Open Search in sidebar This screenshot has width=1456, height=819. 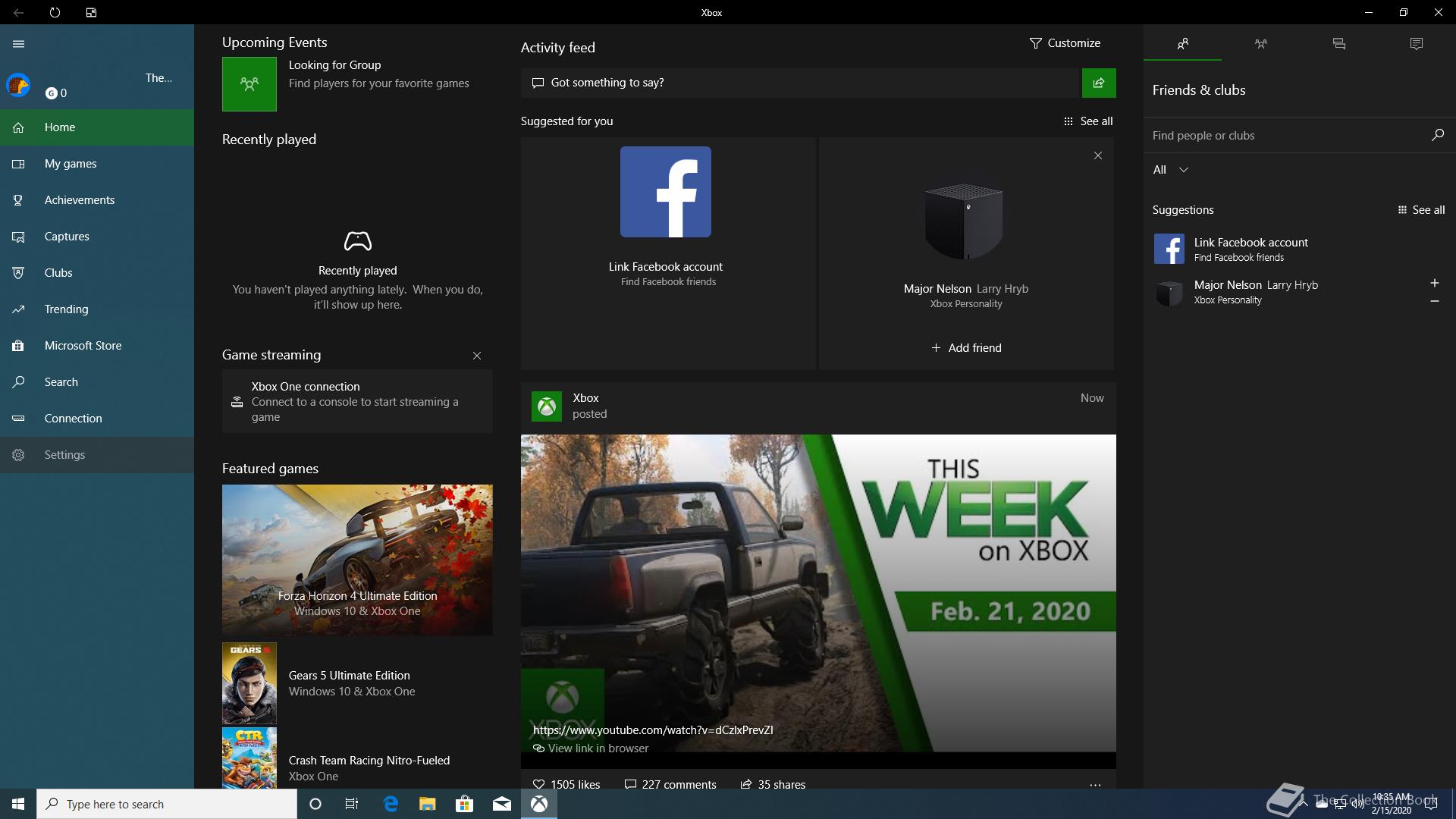click(97, 382)
